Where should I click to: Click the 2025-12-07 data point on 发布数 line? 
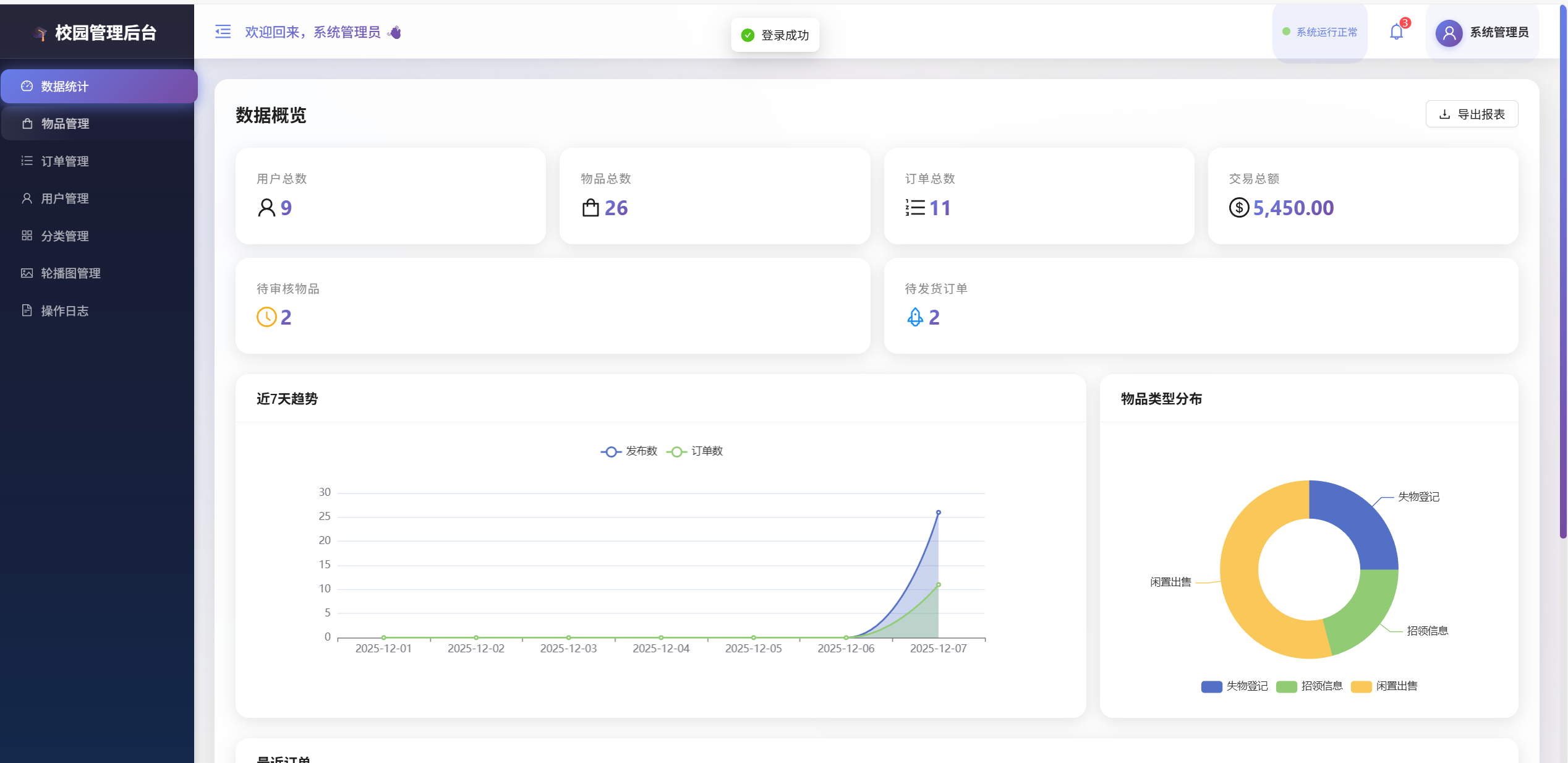pos(938,513)
